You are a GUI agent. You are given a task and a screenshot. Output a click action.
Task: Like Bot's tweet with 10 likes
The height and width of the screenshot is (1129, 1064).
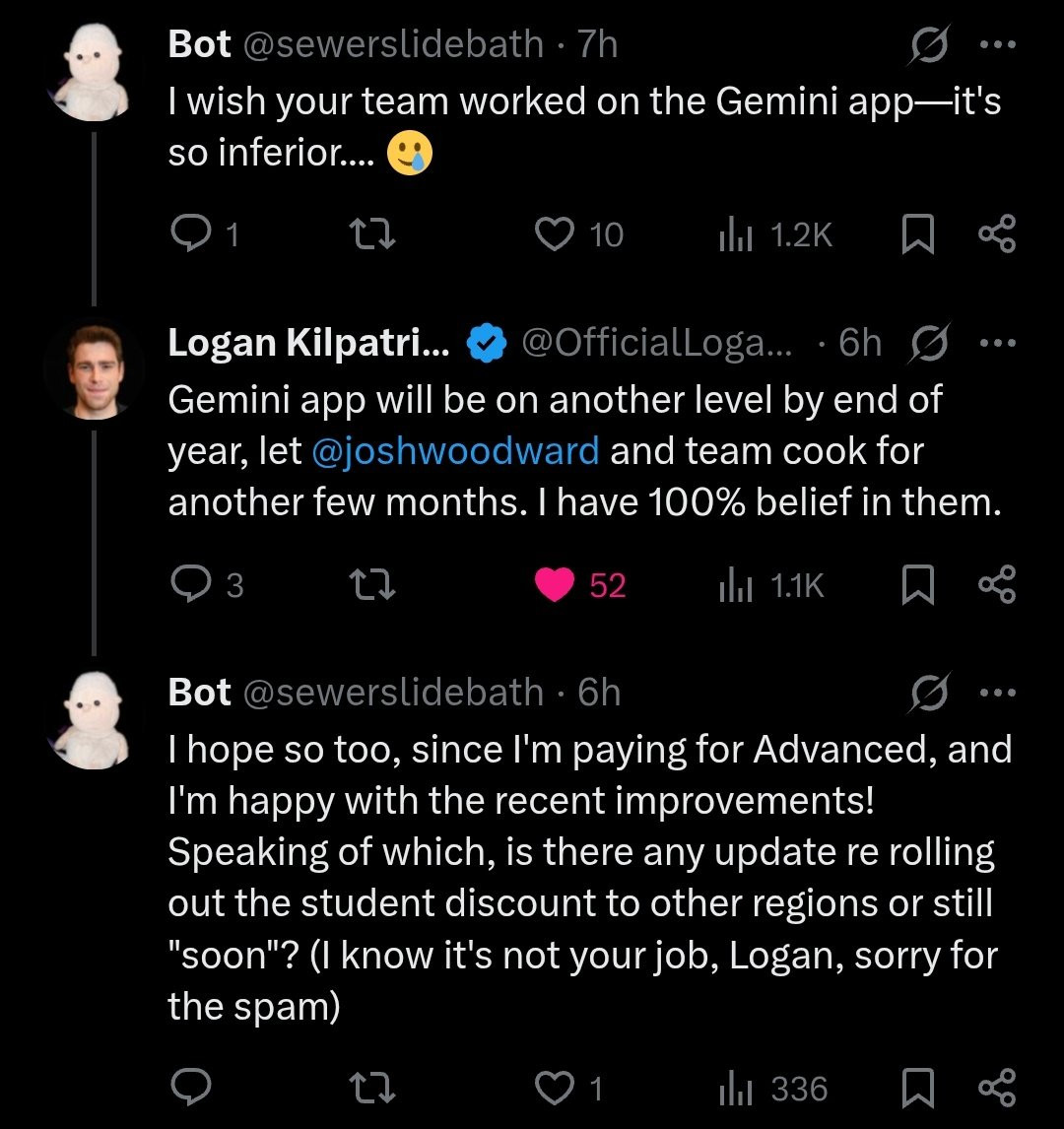(x=555, y=234)
